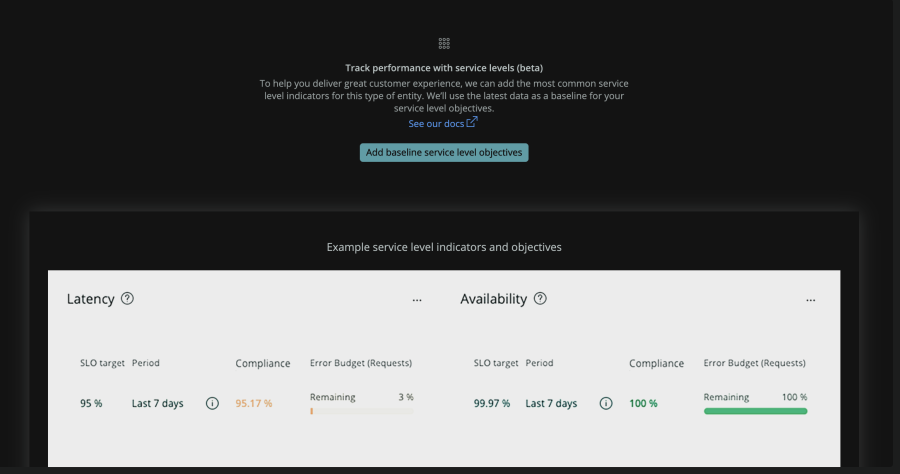Click Availability help question mark icon

(x=540, y=298)
